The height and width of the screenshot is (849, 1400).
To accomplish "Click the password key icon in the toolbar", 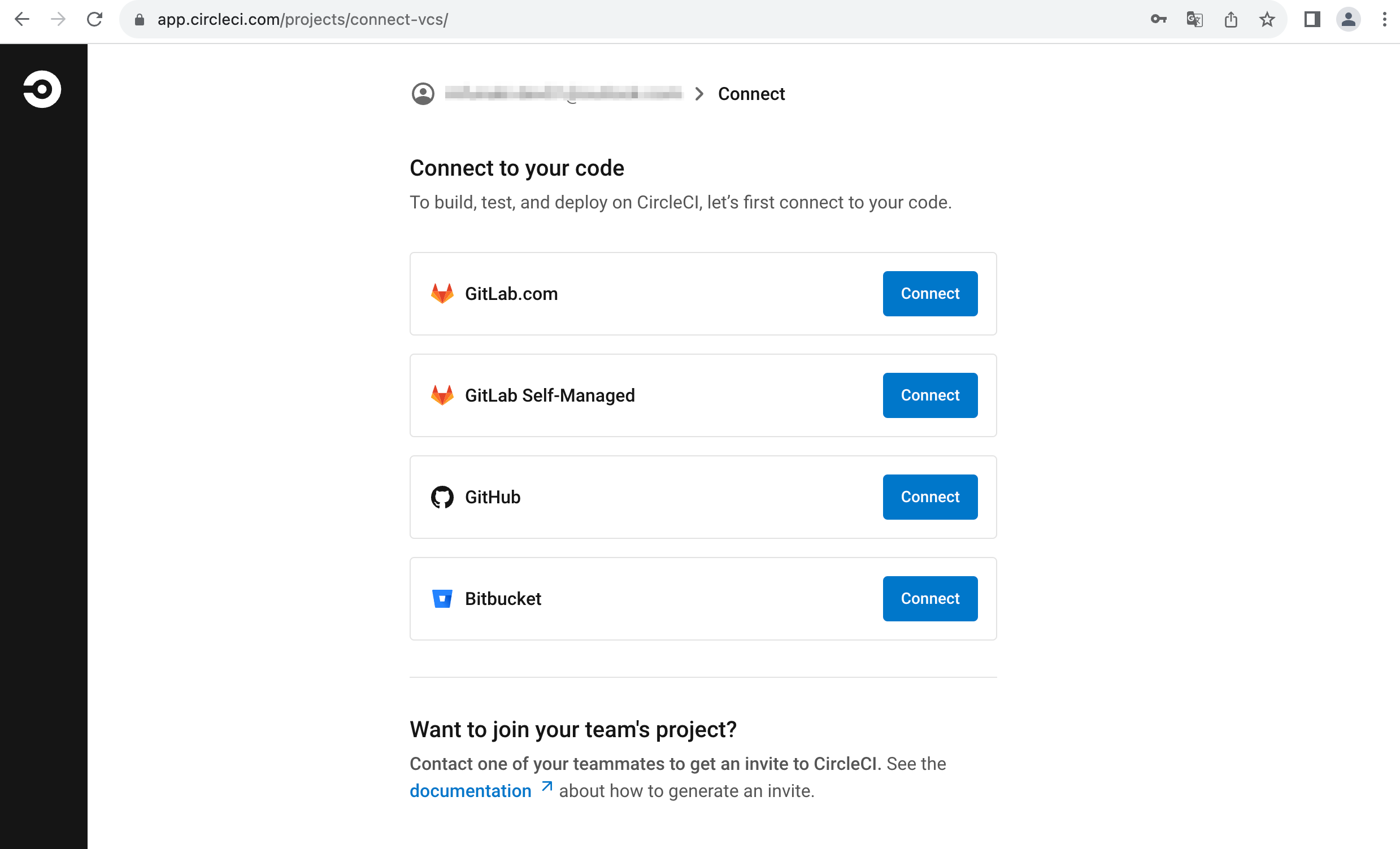I will [x=1158, y=19].
